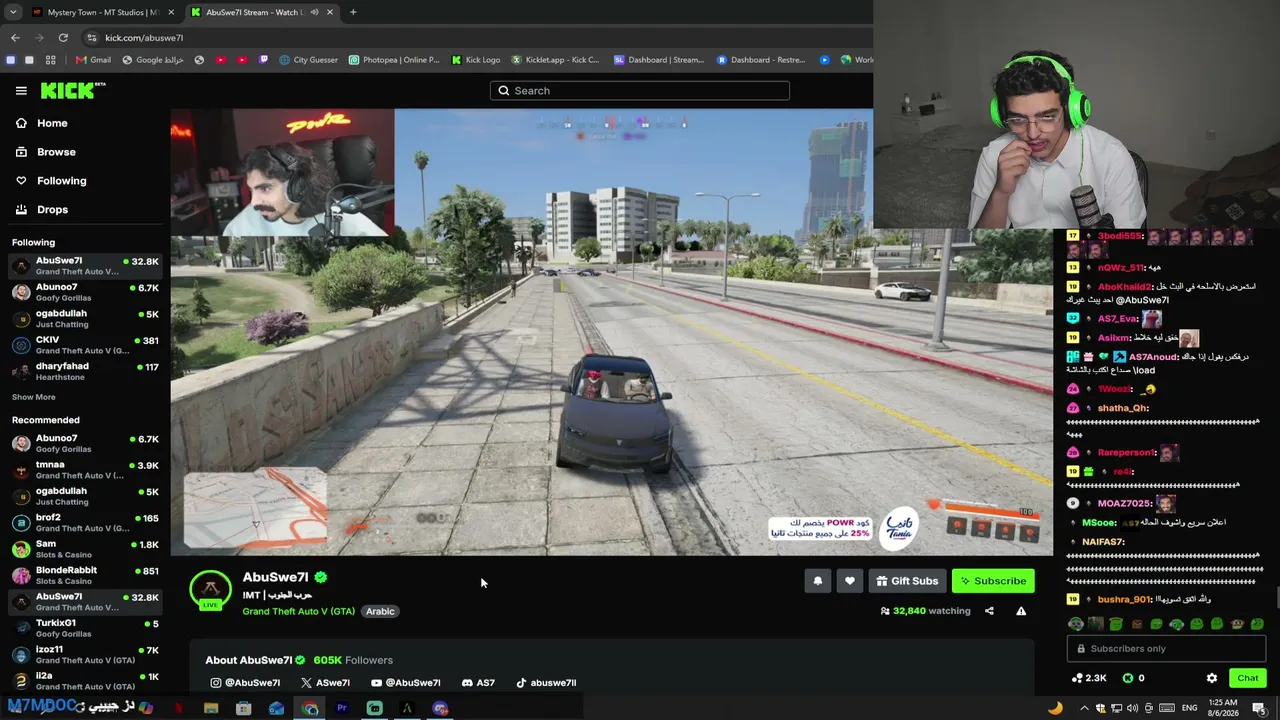The image size is (1280, 720).
Task: Open a new browser tab
Action: coord(353,12)
